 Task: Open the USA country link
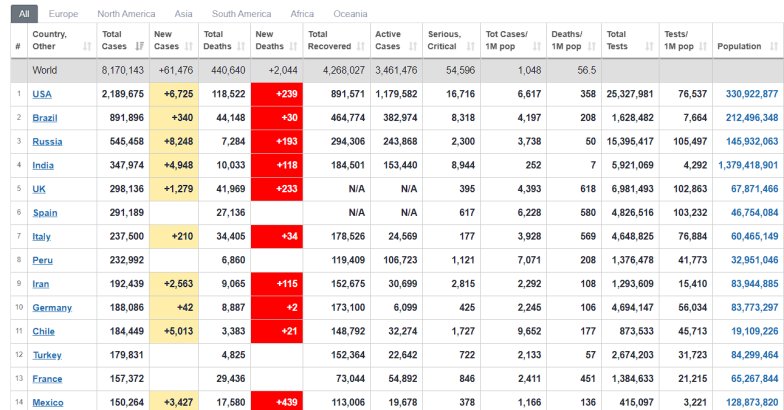[42, 94]
